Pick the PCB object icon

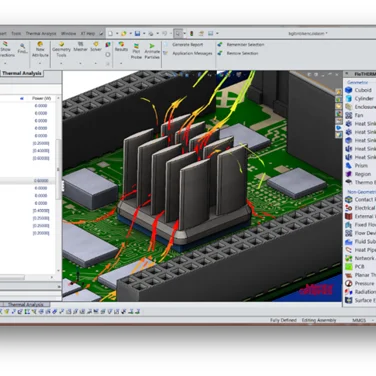[349, 267]
